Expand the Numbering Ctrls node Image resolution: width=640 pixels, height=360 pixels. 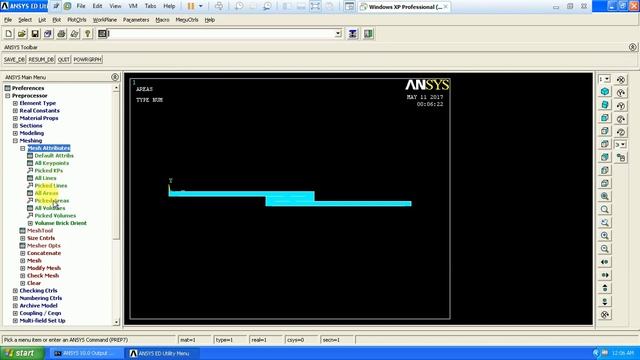15,298
